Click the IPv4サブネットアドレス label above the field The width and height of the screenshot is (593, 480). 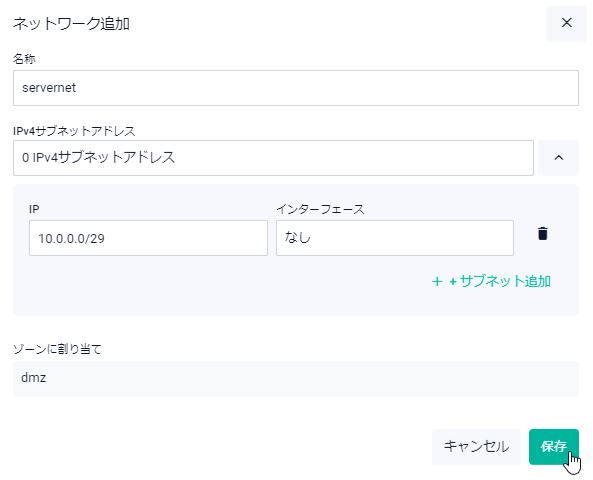pyautogui.click(x=74, y=131)
